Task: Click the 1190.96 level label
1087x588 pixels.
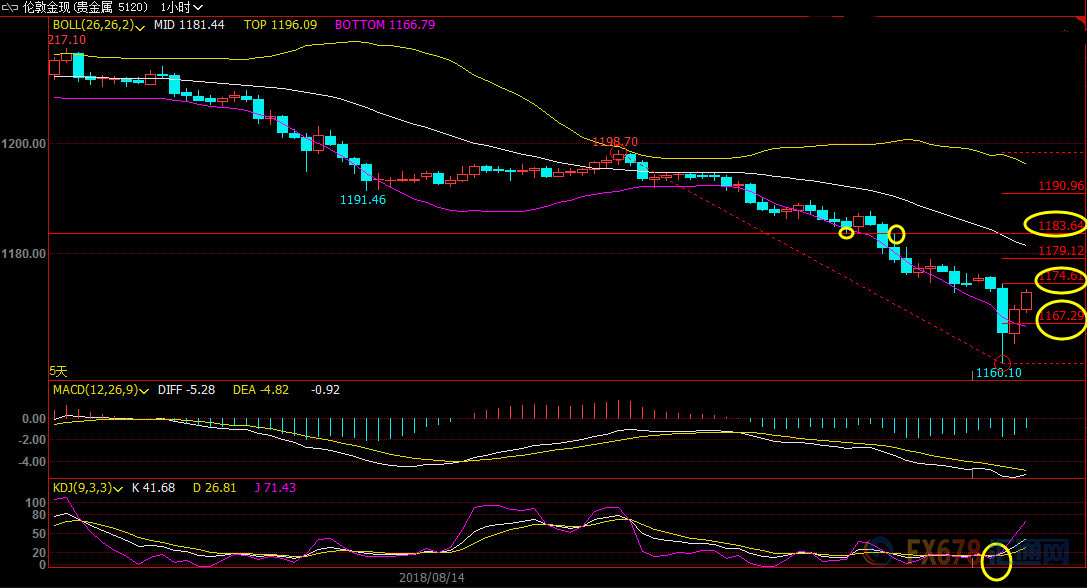Action: tap(1061, 186)
